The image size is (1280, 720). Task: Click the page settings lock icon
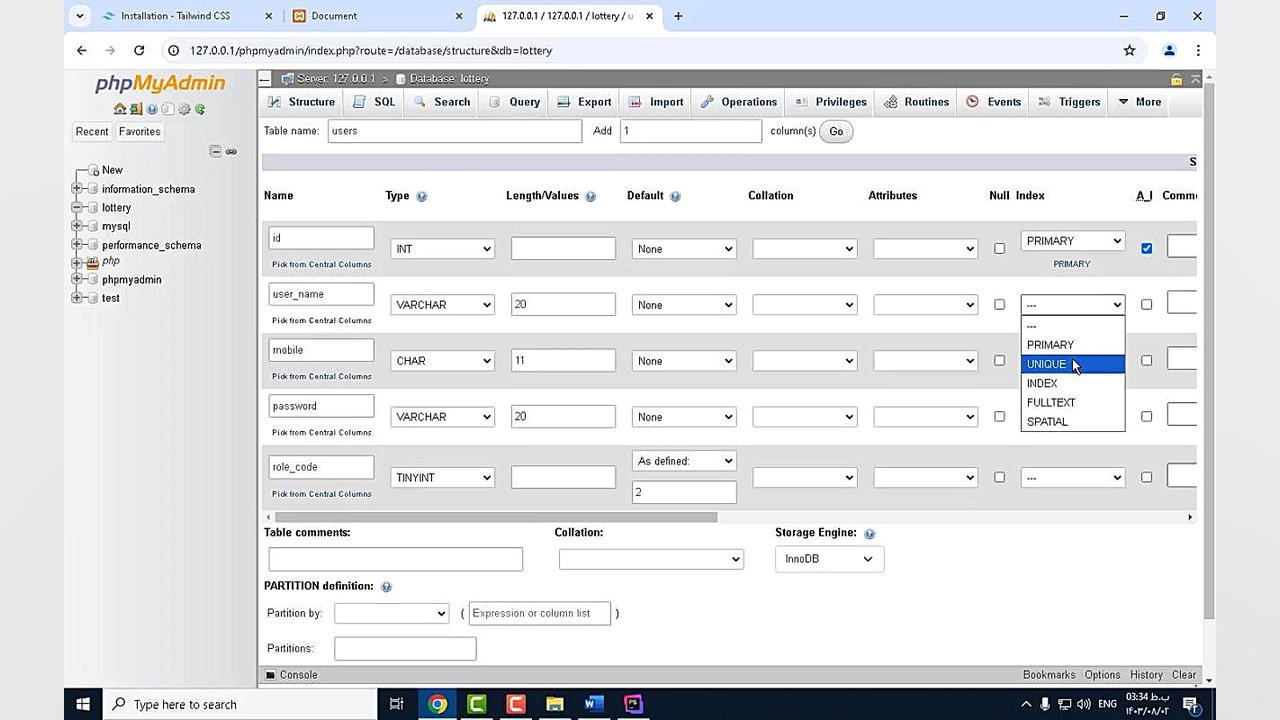click(x=1177, y=79)
